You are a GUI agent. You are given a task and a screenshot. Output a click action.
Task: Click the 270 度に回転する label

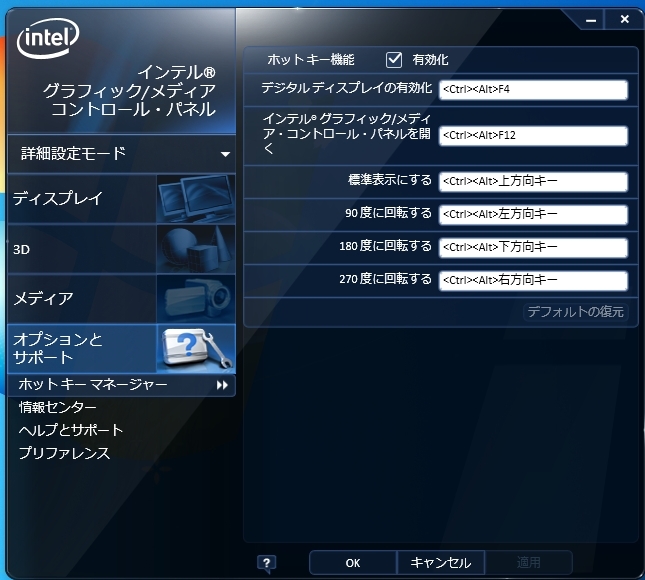[x=385, y=279]
